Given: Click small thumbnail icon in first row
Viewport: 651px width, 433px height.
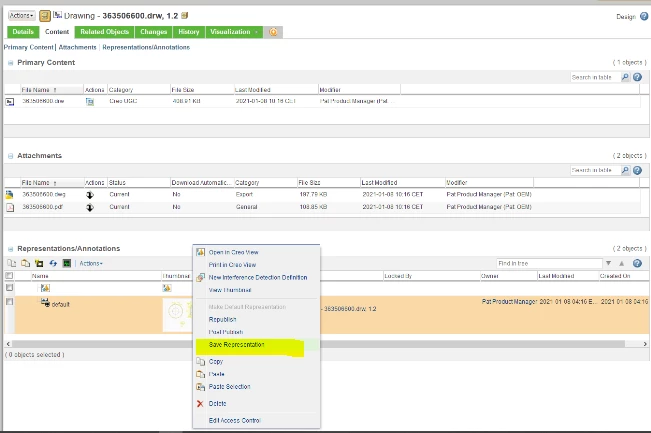Looking at the screenshot, I should click(167, 288).
